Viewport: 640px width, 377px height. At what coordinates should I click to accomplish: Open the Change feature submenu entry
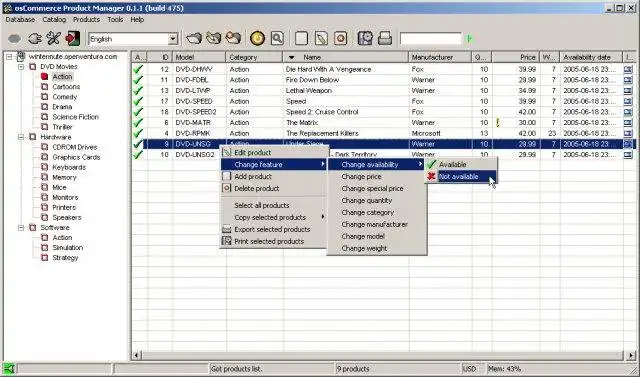tap(274, 164)
